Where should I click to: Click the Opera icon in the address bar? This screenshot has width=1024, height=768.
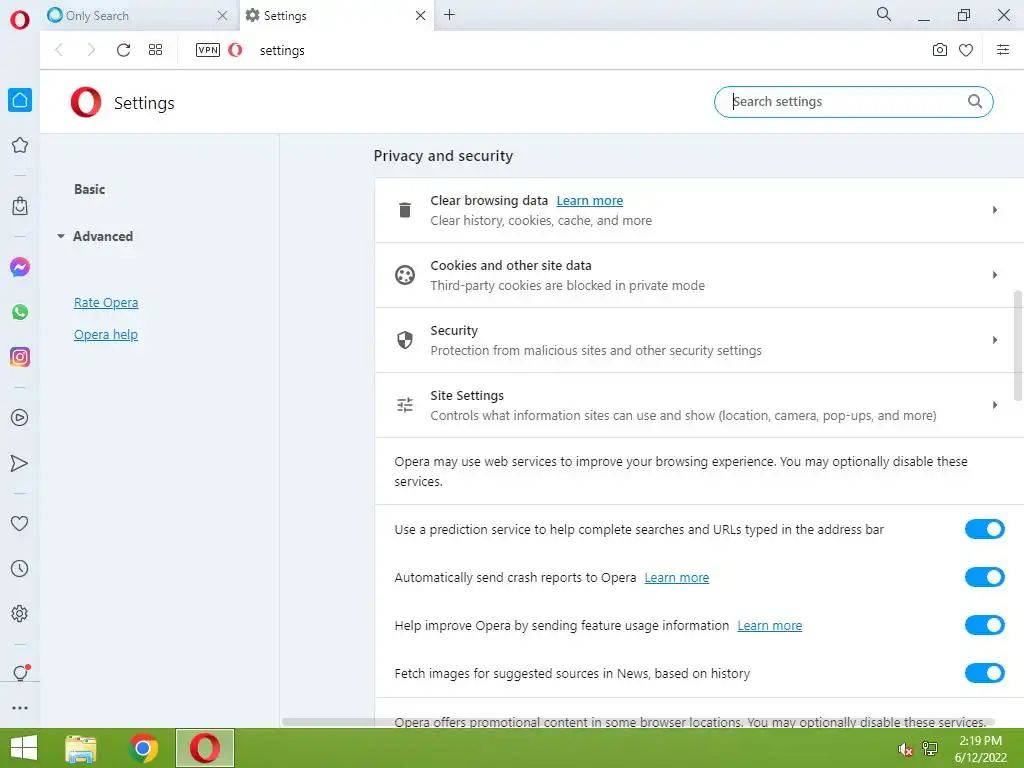236,50
